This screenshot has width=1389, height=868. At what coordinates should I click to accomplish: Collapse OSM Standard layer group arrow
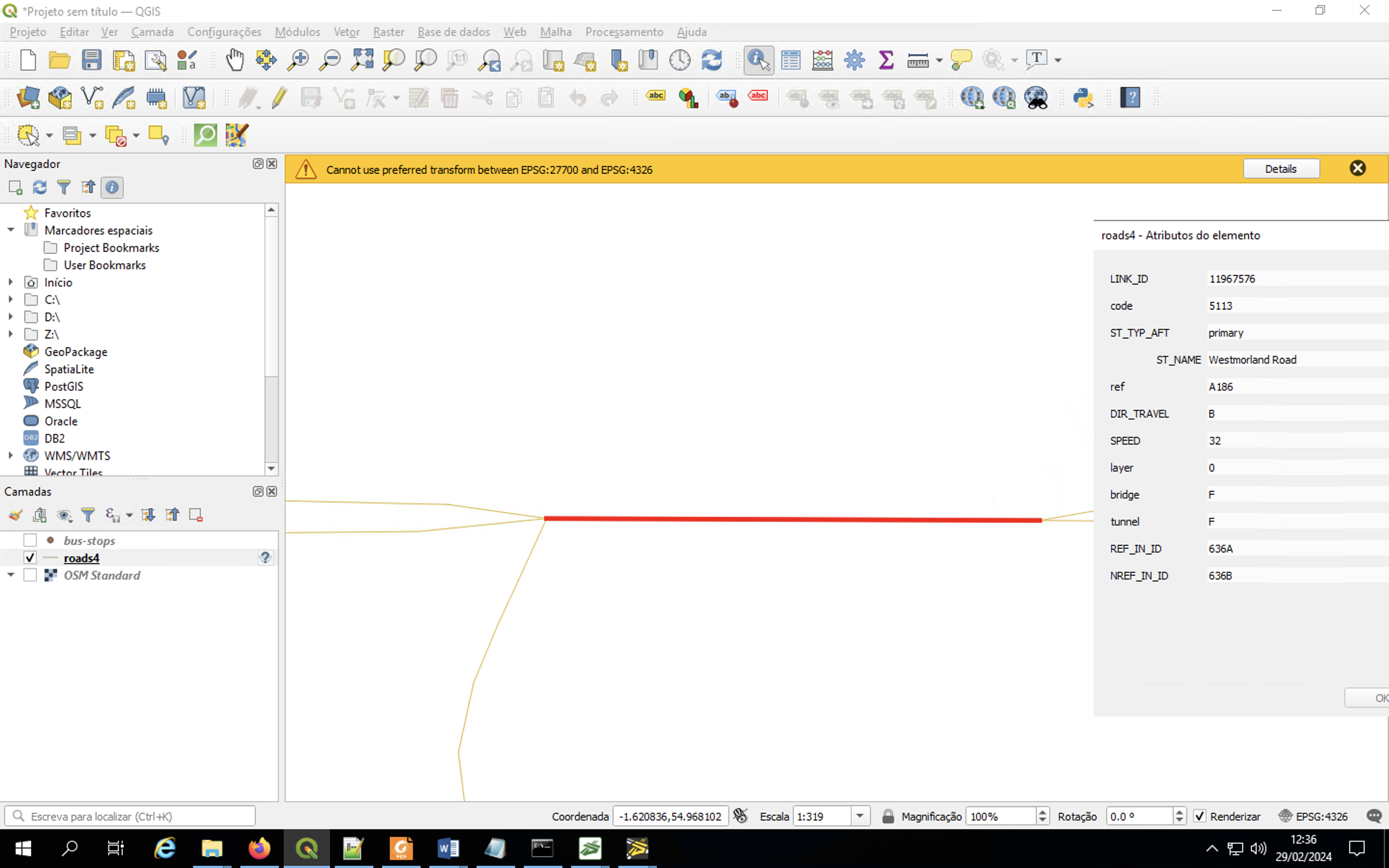(11, 575)
